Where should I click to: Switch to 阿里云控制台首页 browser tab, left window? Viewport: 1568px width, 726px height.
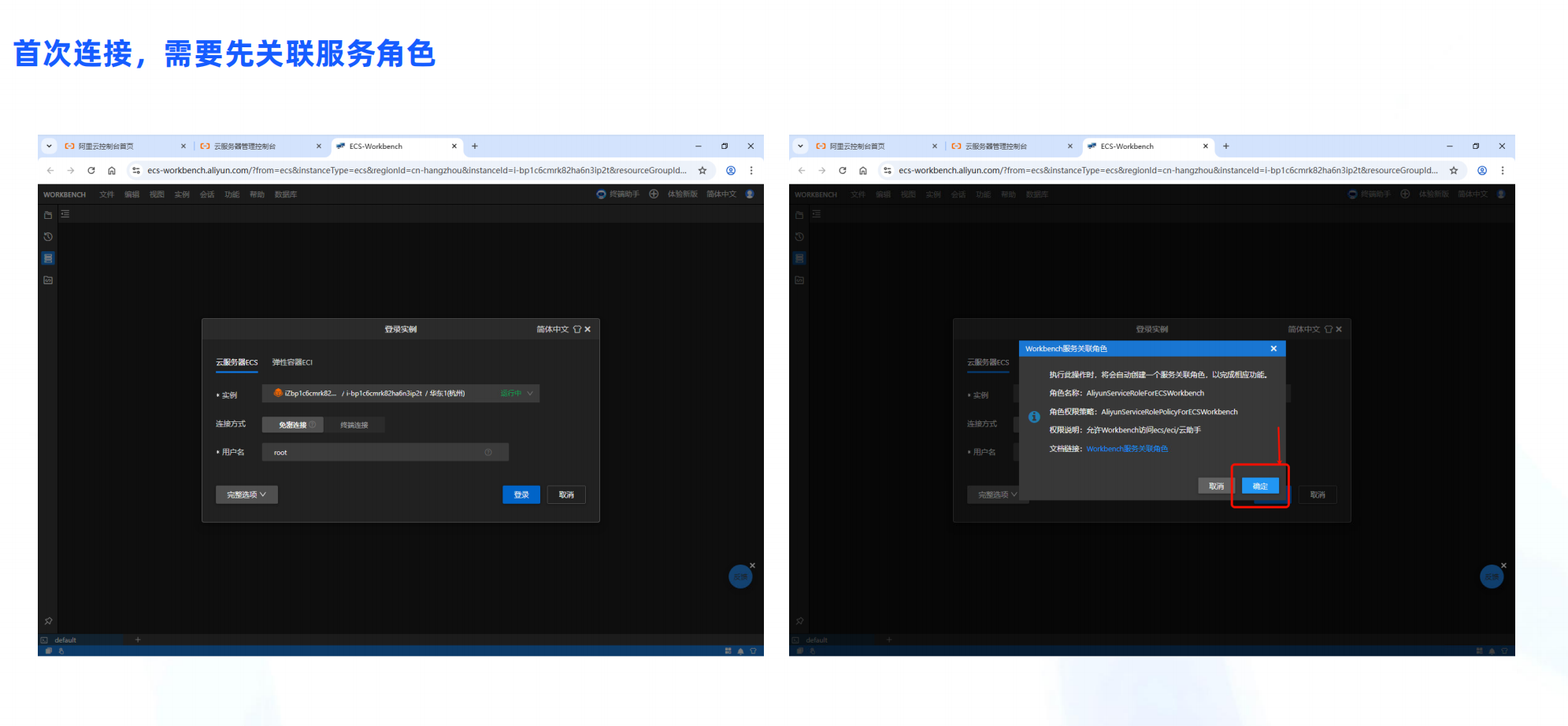(x=126, y=146)
